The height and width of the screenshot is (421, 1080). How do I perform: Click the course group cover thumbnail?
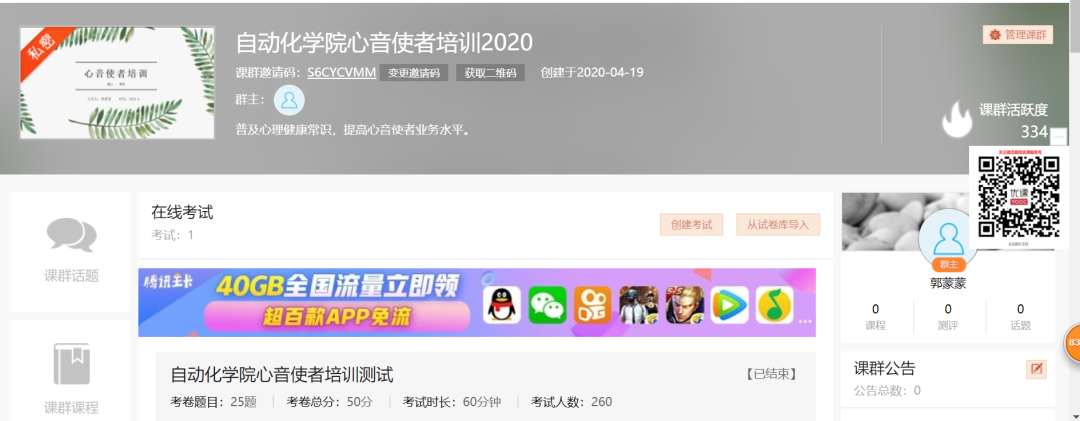tap(117, 83)
